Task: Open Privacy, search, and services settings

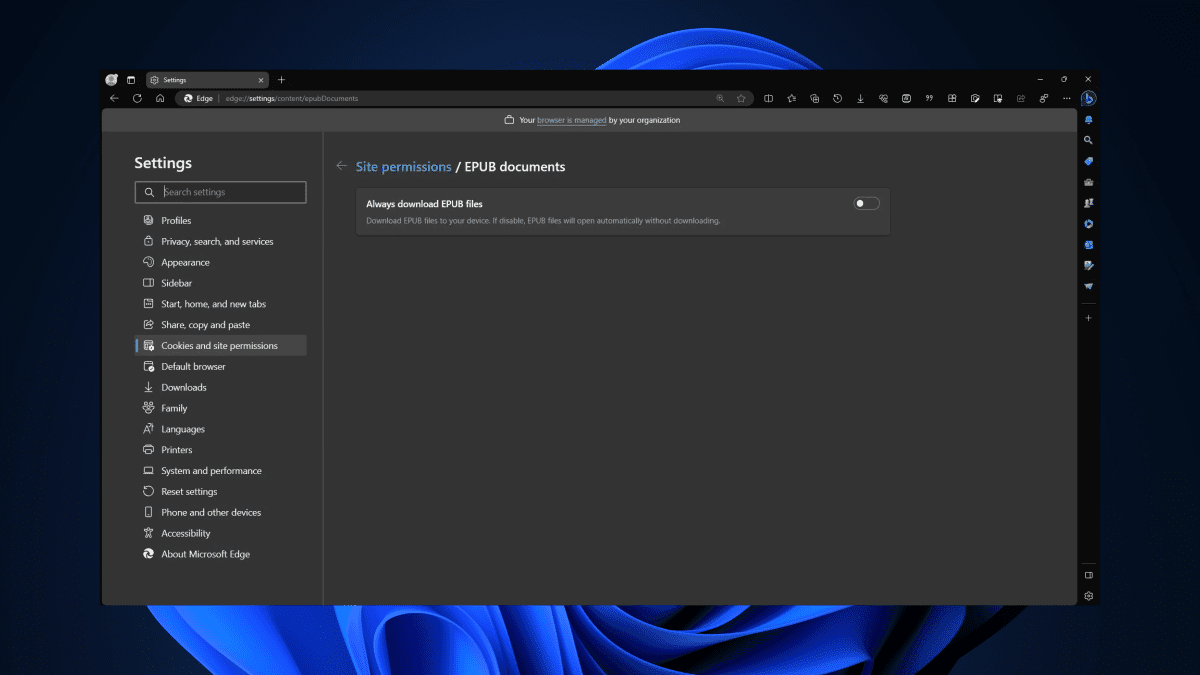Action: tap(217, 242)
